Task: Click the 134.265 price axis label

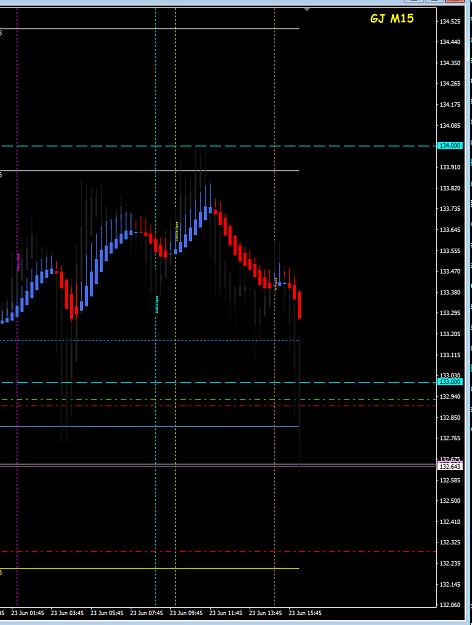Action: coord(450,84)
